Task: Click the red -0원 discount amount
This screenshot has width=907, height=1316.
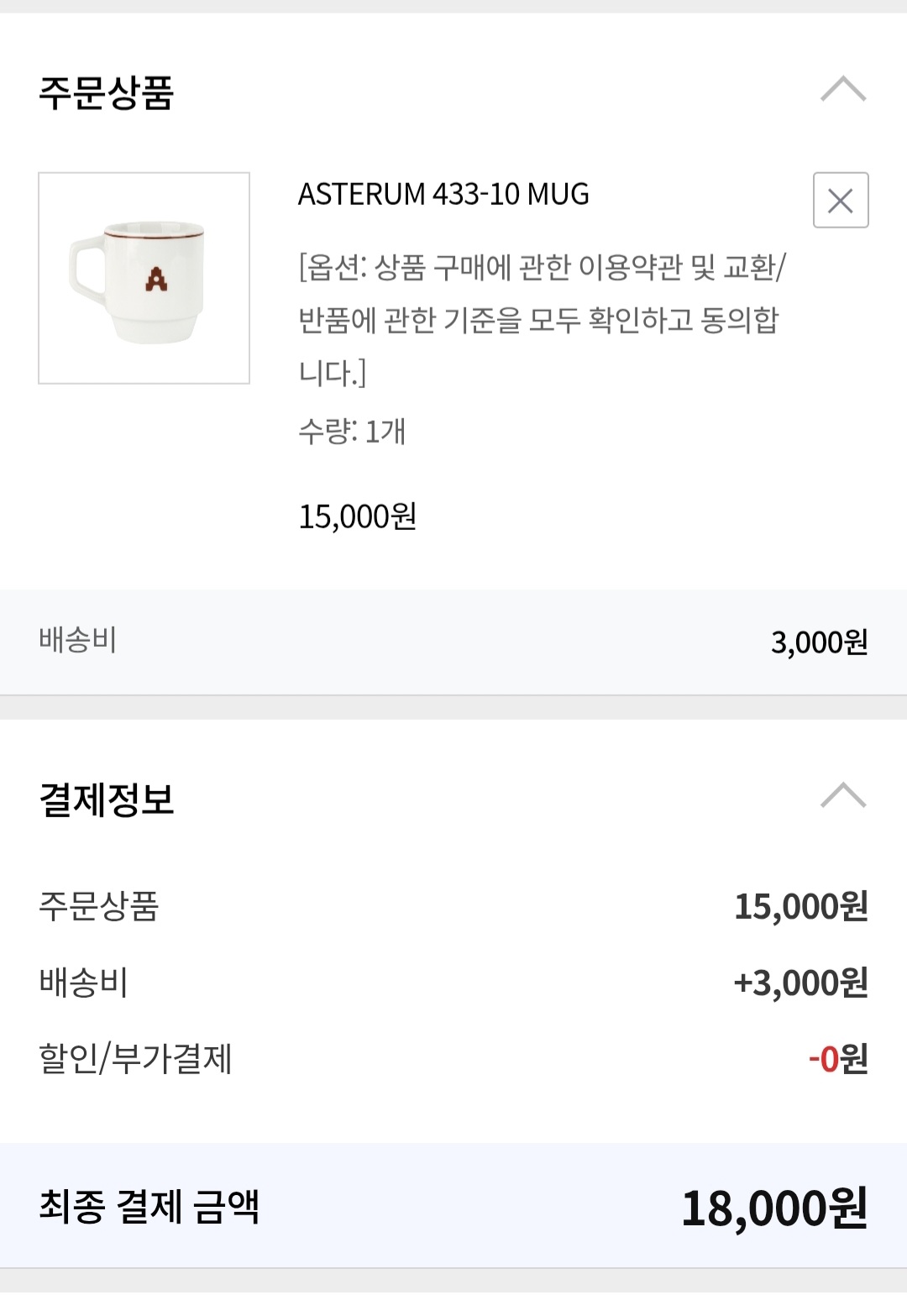Action: (837, 1058)
